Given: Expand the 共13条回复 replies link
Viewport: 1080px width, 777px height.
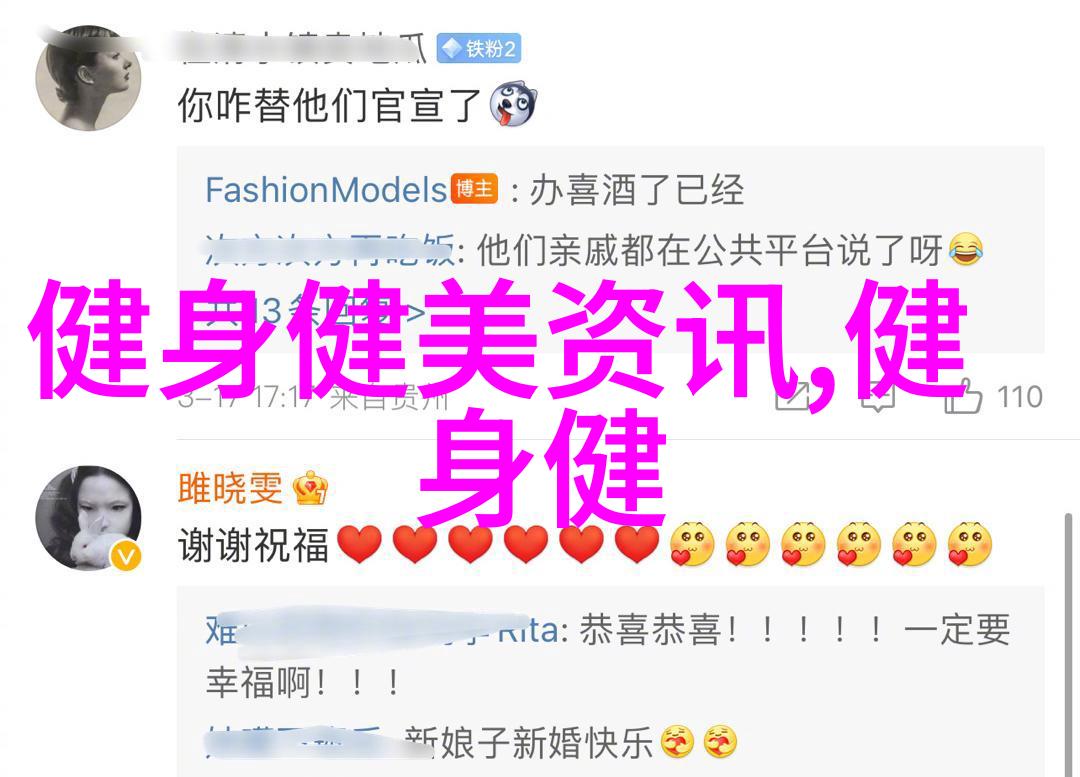Looking at the screenshot, I should [x=315, y=313].
